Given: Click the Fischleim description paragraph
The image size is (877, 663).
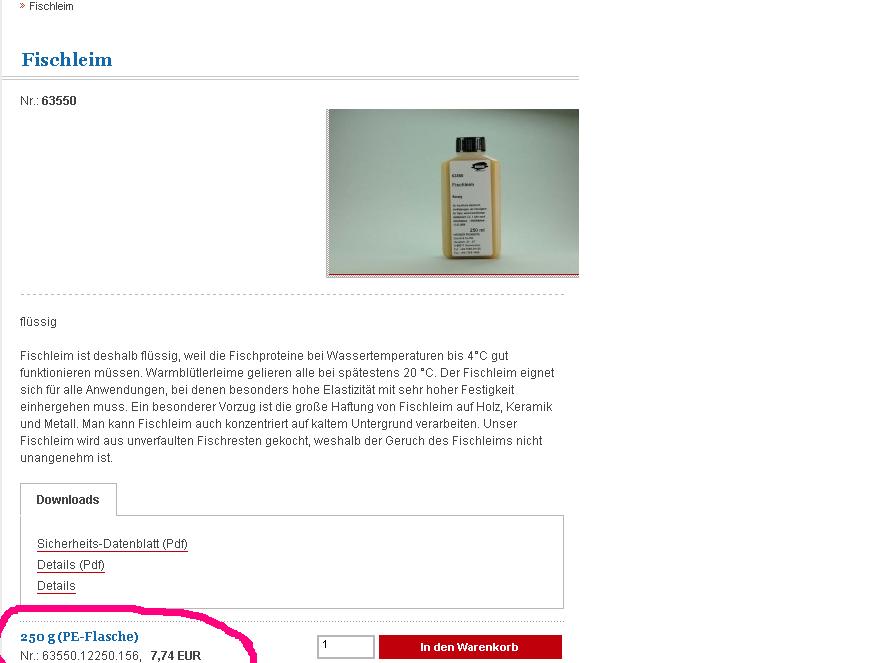Looking at the screenshot, I should (287, 407).
